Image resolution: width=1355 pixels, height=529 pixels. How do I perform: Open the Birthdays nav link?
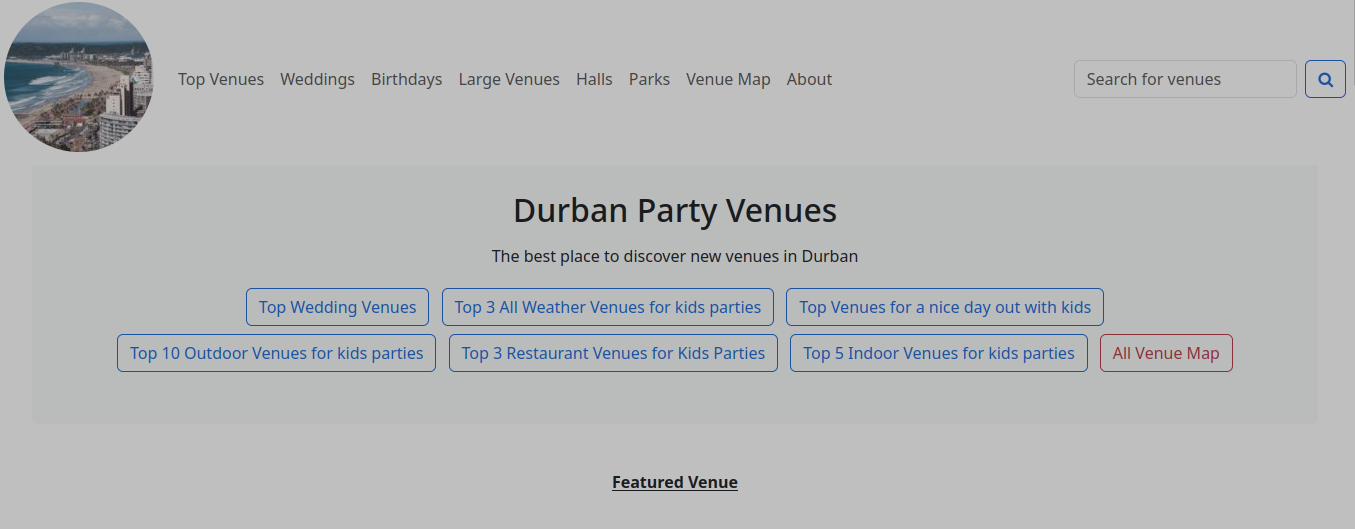pos(406,79)
